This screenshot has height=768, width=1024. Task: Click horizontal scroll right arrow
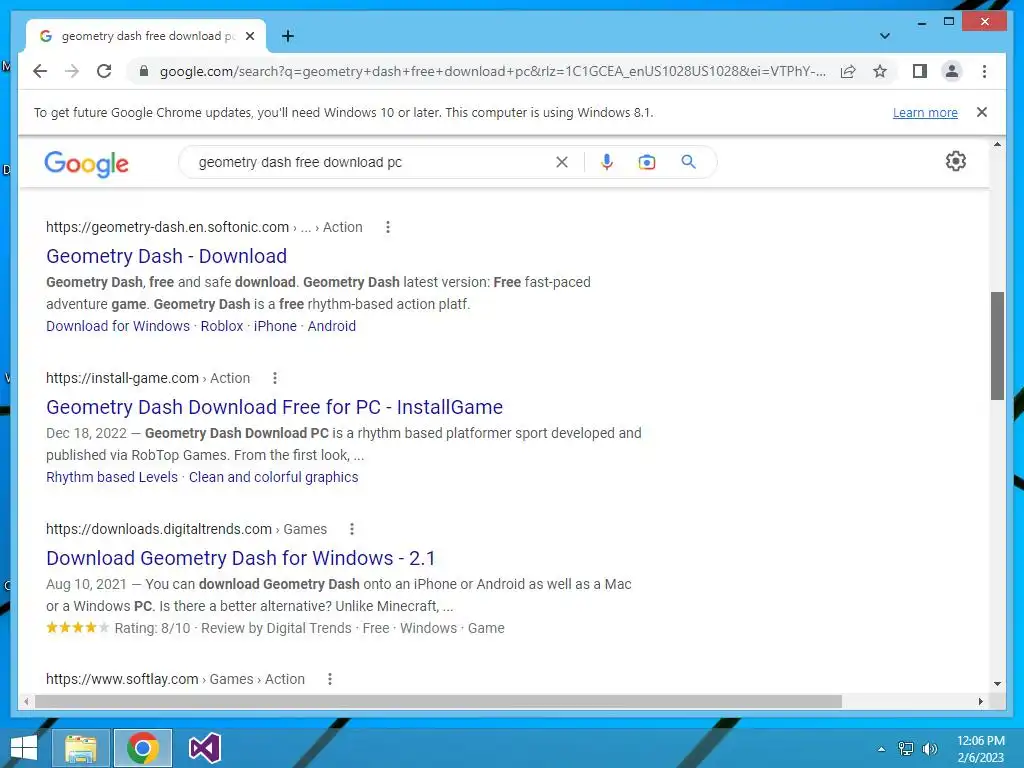(980, 701)
